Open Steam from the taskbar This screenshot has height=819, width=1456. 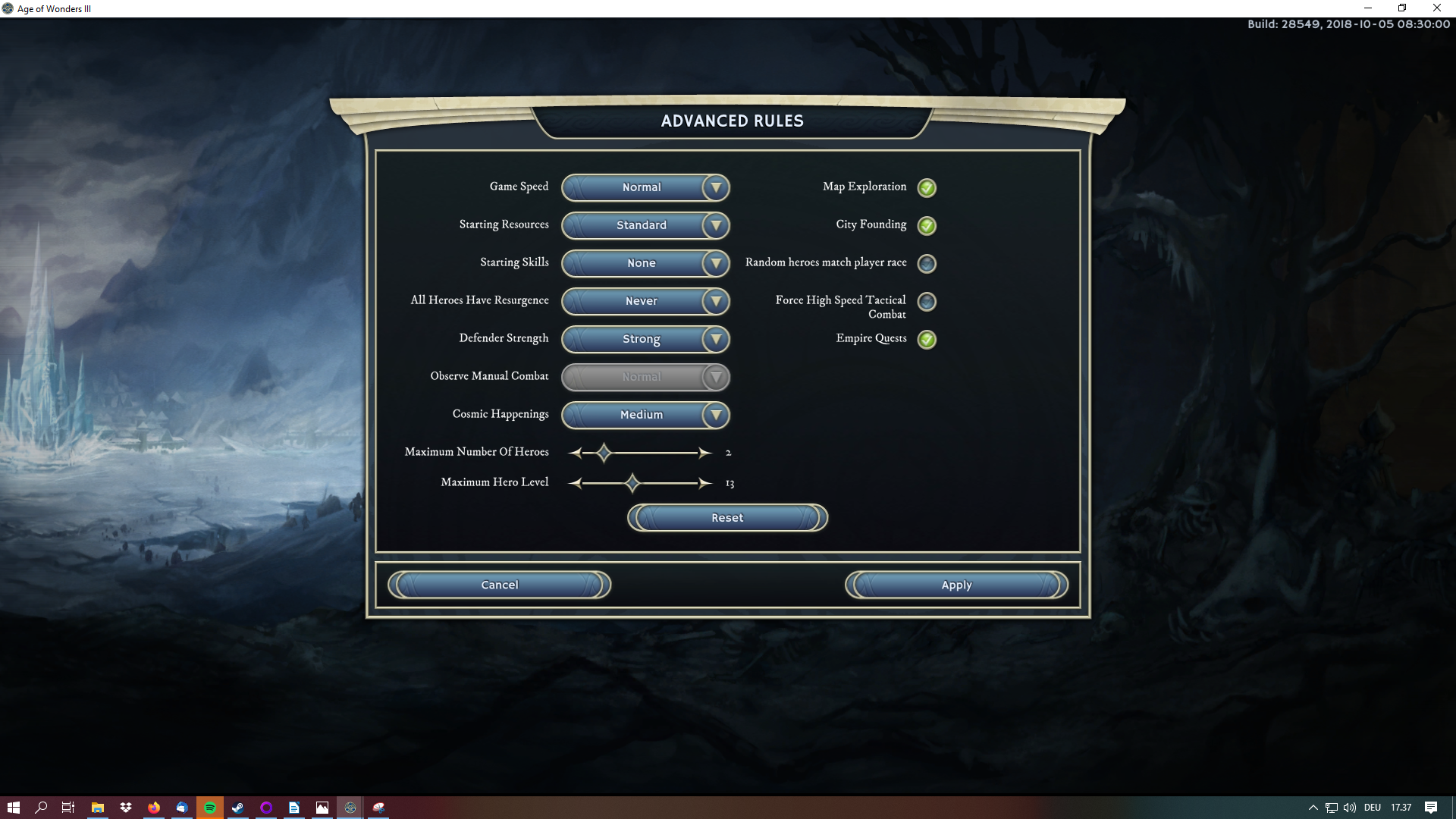[238, 808]
